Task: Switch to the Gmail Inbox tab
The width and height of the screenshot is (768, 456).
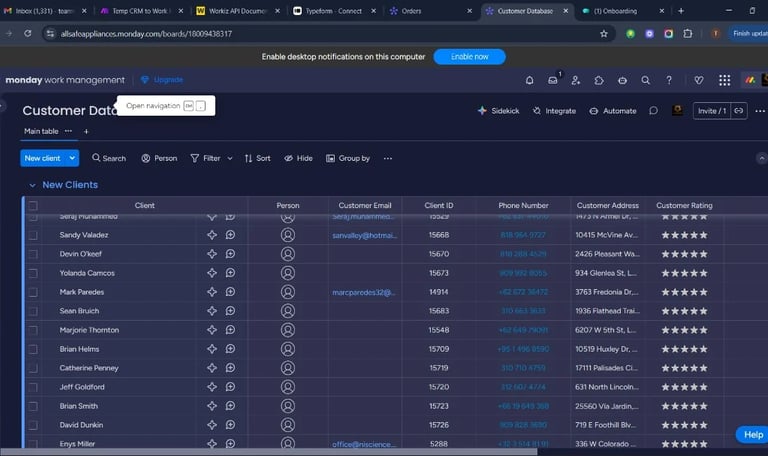Action: point(44,11)
